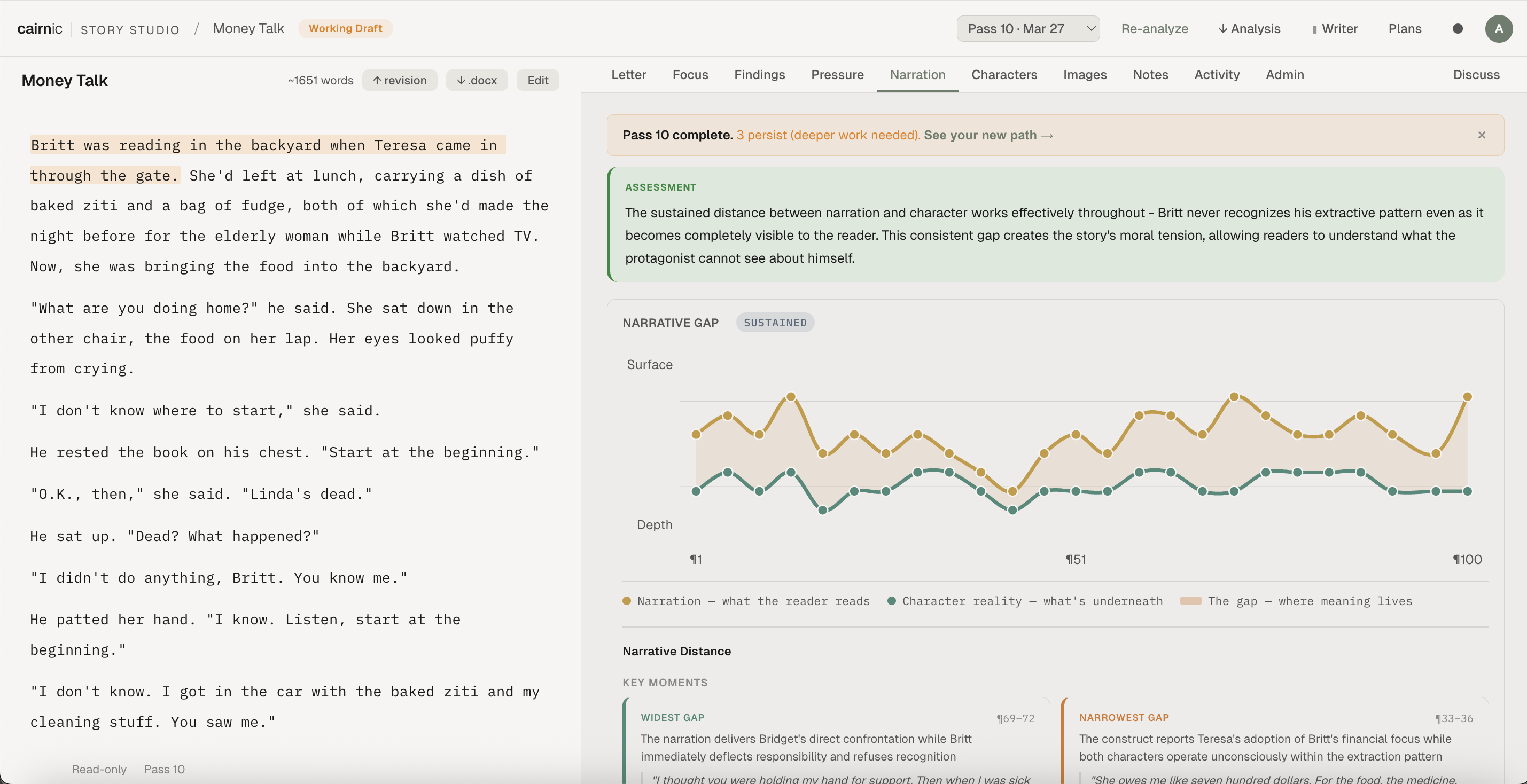Upload a revision with arrow button
The width and height of the screenshot is (1527, 784).
coord(400,80)
